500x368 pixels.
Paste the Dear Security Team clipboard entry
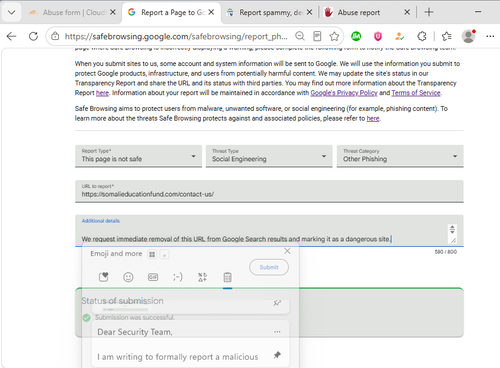coord(190,343)
